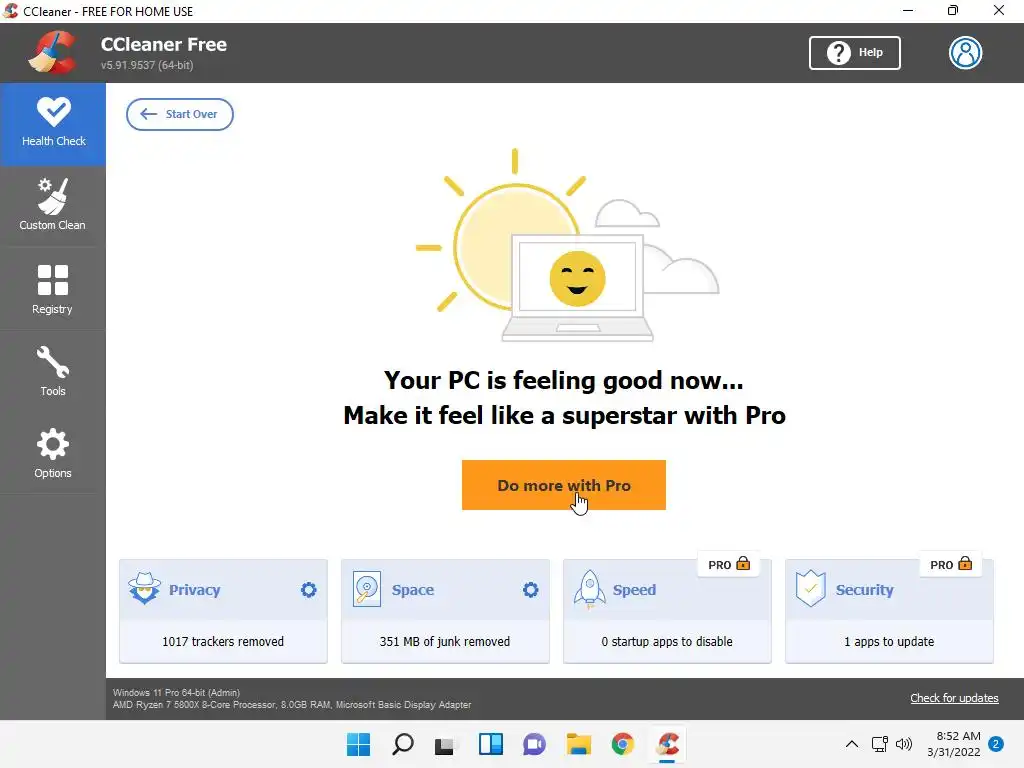Open the Windows Start menu
The image size is (1024, 768).
click(358, 744)
